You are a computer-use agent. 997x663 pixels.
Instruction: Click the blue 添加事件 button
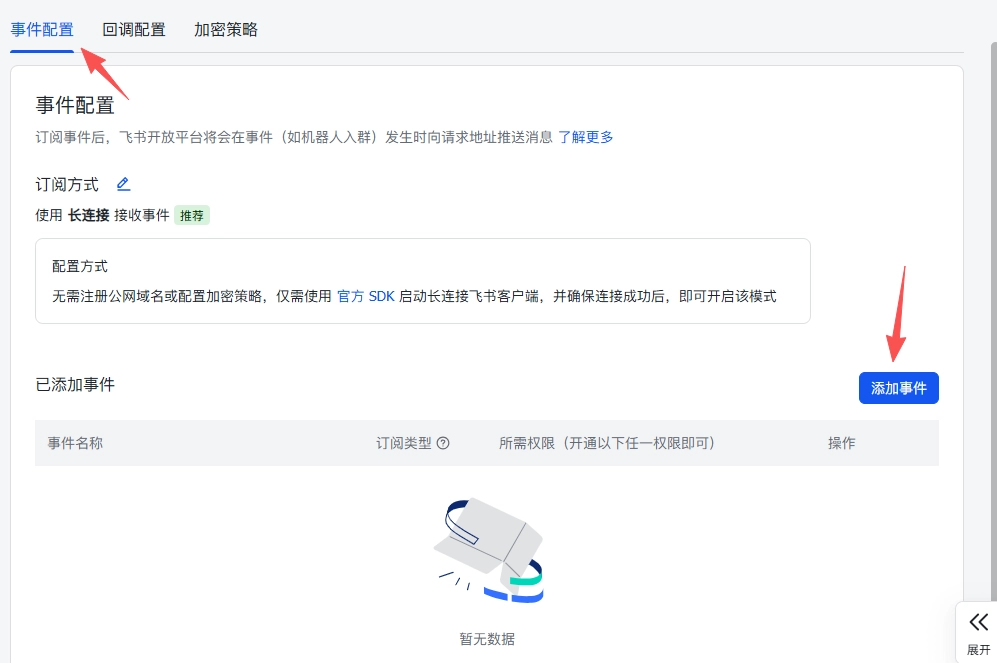[x=898, y=388]
